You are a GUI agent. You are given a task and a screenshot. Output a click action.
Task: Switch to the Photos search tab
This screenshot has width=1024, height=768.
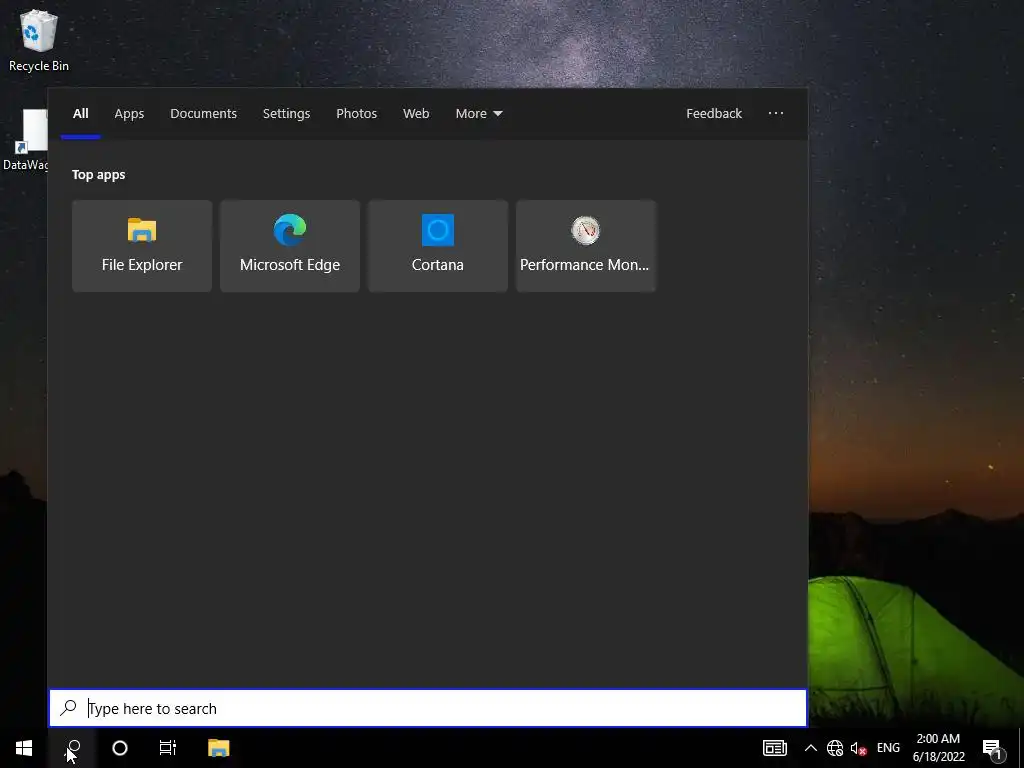tap(357, 114)
